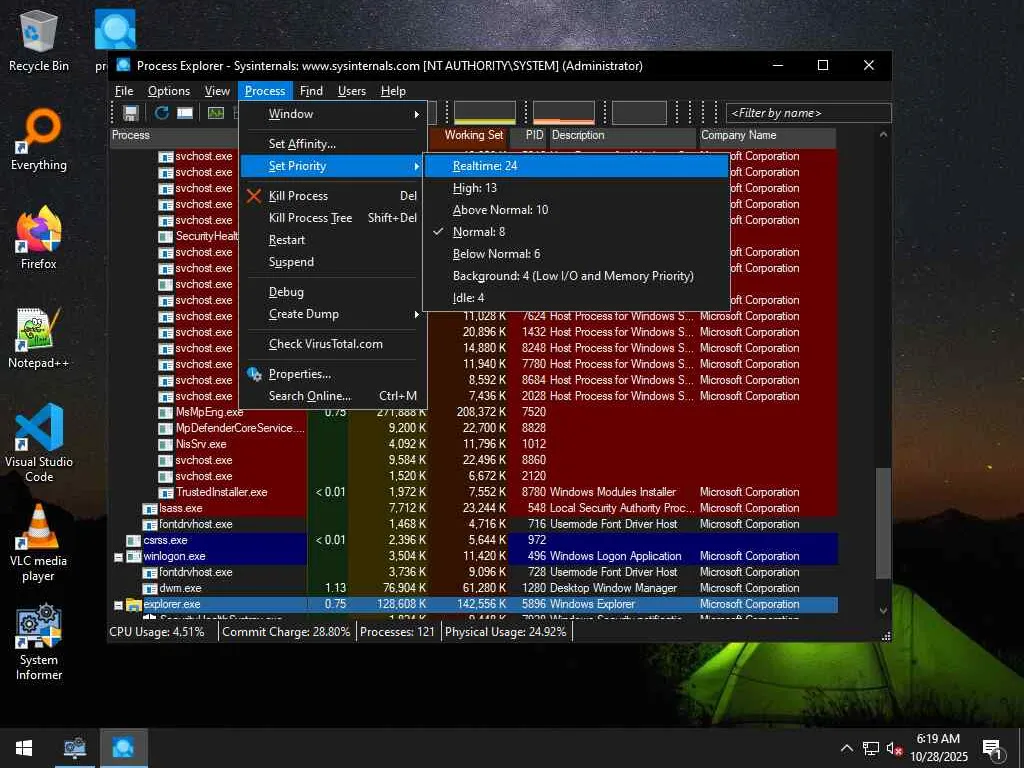Sort by the PID column header
This screenshot has height=768, width=1024.
(528, 135)
